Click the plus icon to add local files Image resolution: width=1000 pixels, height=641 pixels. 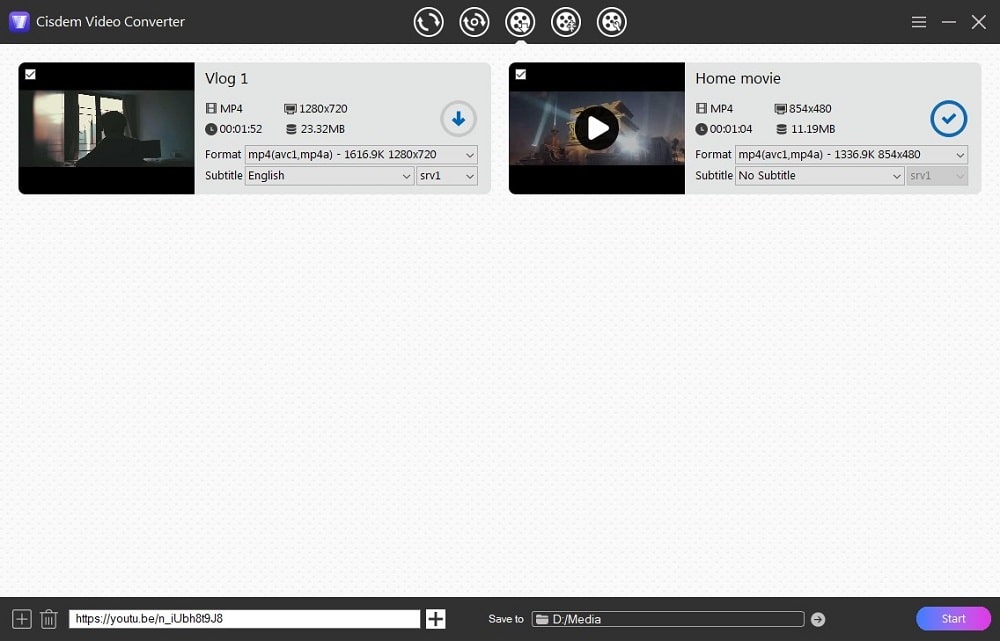pos(20,618)
